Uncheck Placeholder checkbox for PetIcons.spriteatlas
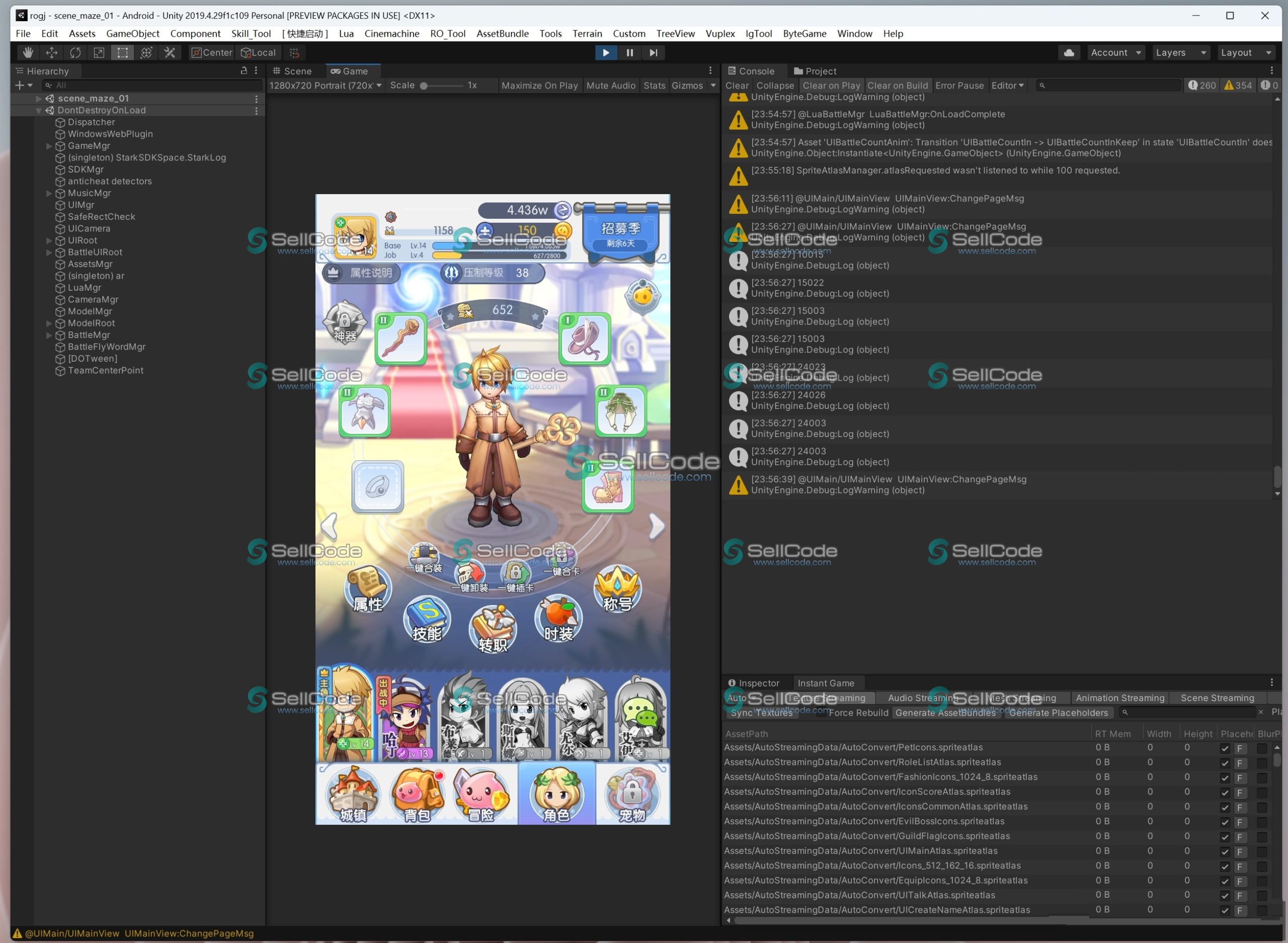The height and width of the screenshot is (943, 1288). tap(1225, 748)
